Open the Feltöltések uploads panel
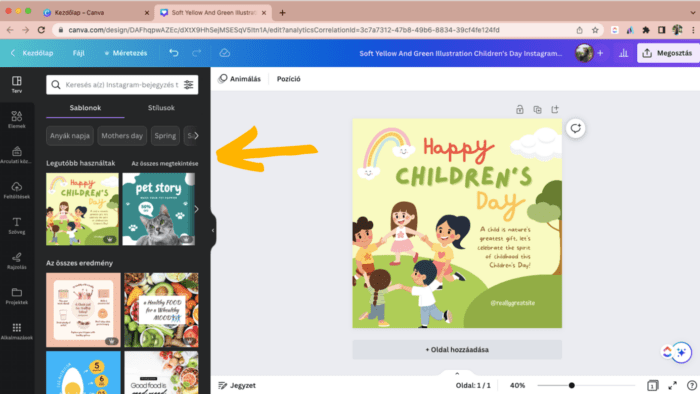 [17, 190]
